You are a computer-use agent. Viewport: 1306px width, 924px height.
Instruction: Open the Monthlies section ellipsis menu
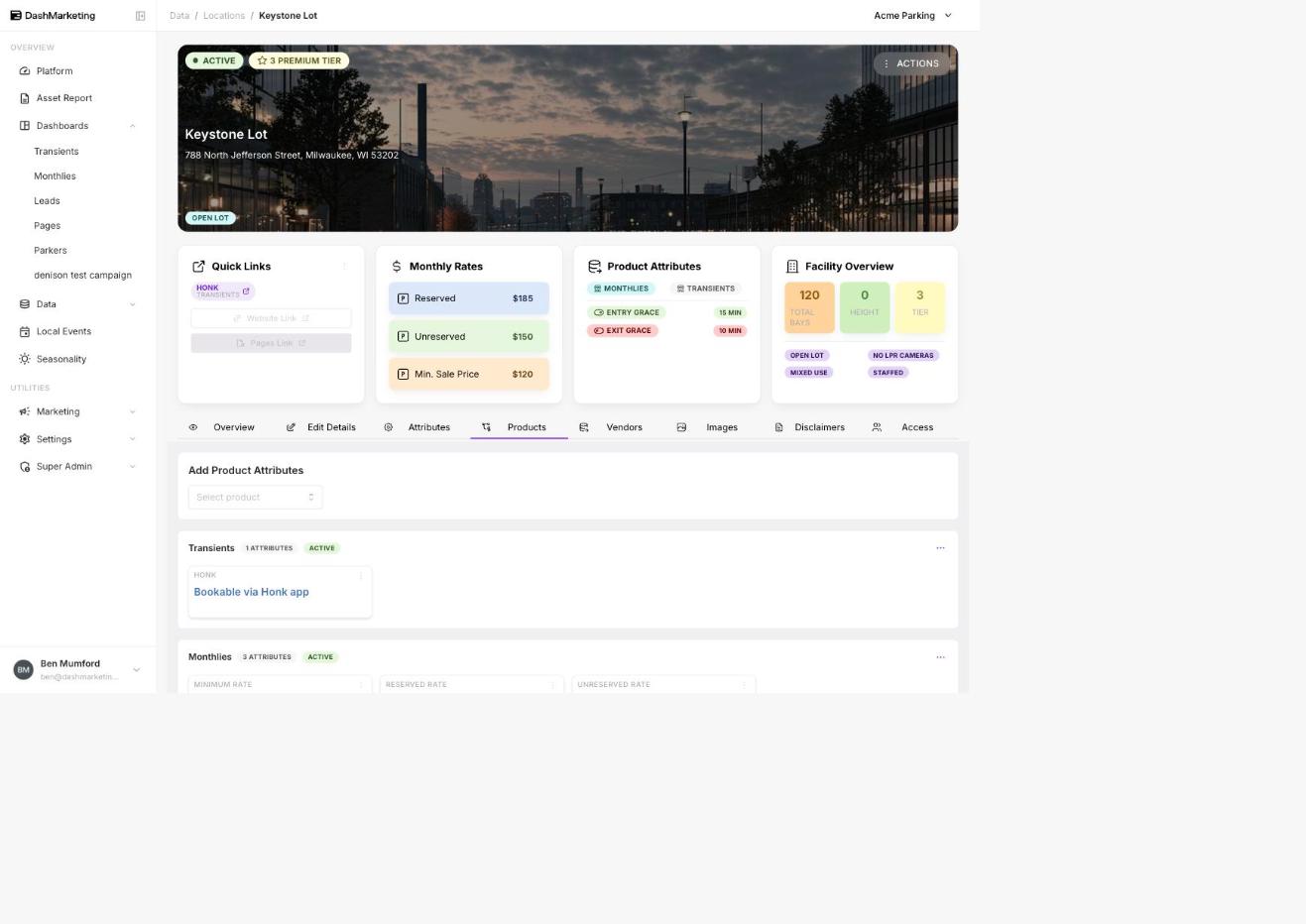point(940,656)
